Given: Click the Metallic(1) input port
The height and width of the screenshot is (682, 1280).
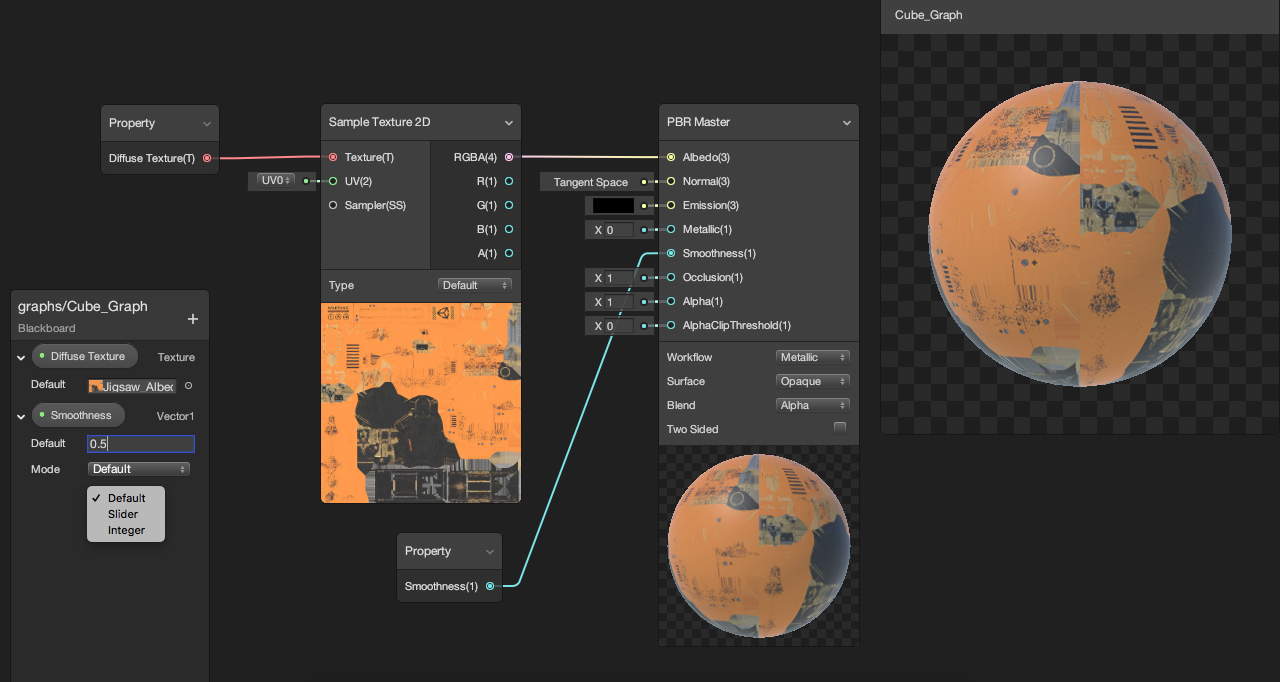Looking at the screenshot, I should pos(671,229).
